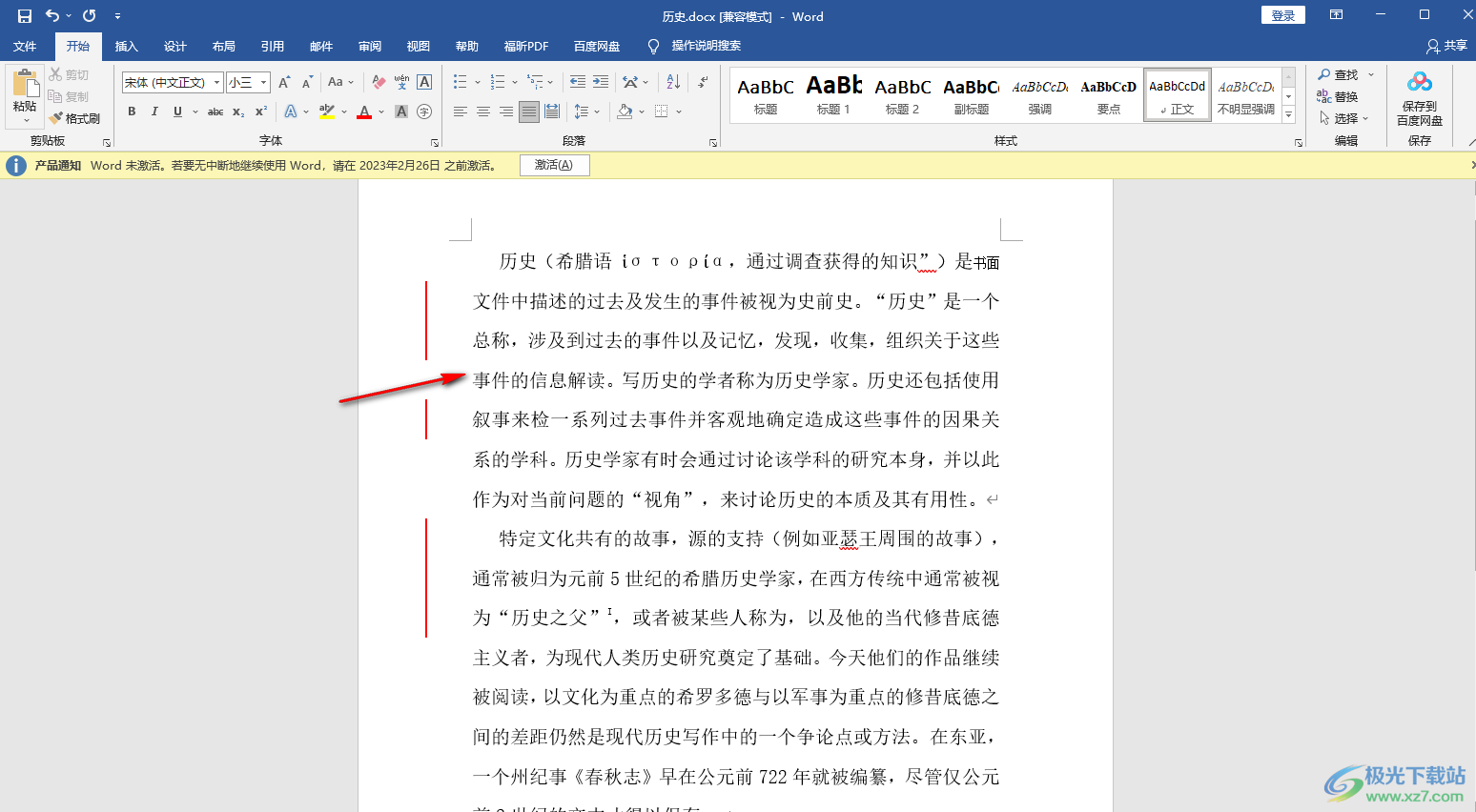Apply the red font color (A)
Screen dimensions: 1476x812
pyautogui.click(x=364, y=112)
